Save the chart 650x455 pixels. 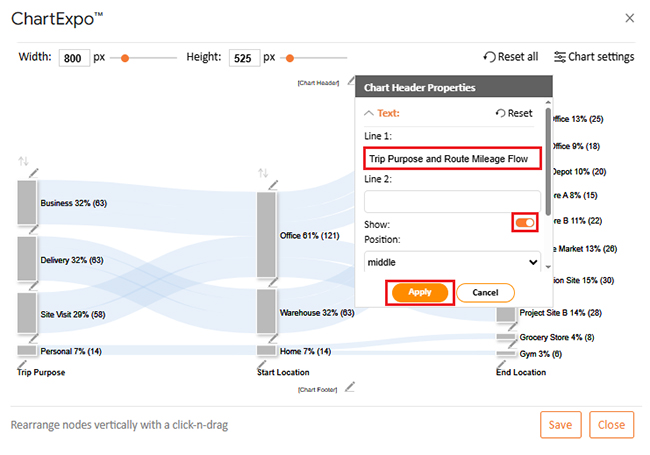[560, 425]
